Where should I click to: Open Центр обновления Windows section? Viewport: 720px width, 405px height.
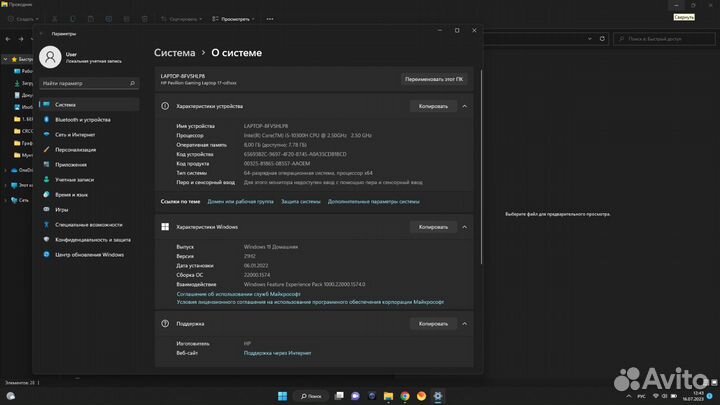tap(90, 255)
